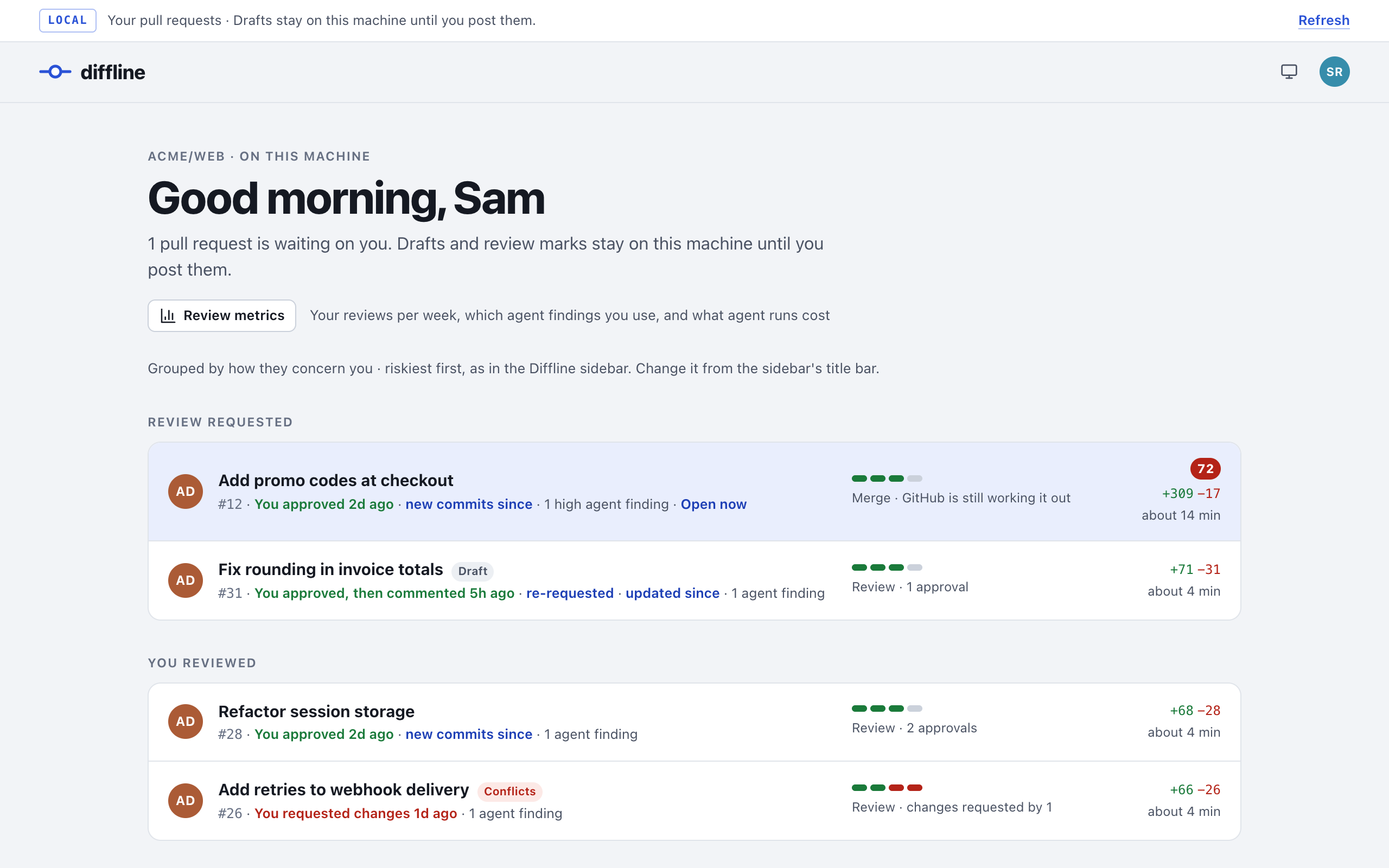Click the YOU REVIEWED section heading
Image resolution: width=1389 pixels, height=868 pixels.
[202, 663]
